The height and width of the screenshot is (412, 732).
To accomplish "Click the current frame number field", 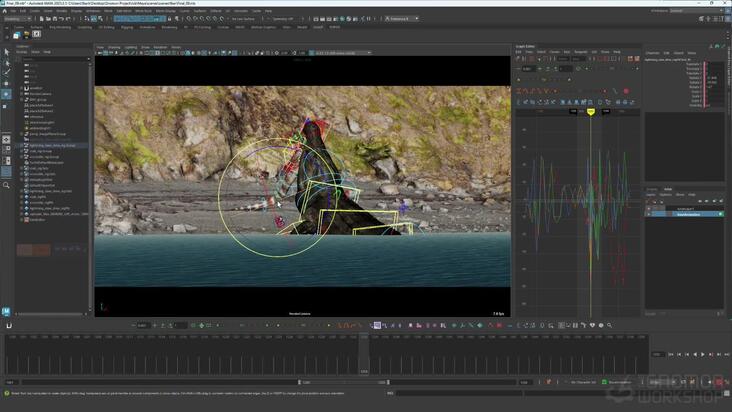I will [x=658, y=355].
